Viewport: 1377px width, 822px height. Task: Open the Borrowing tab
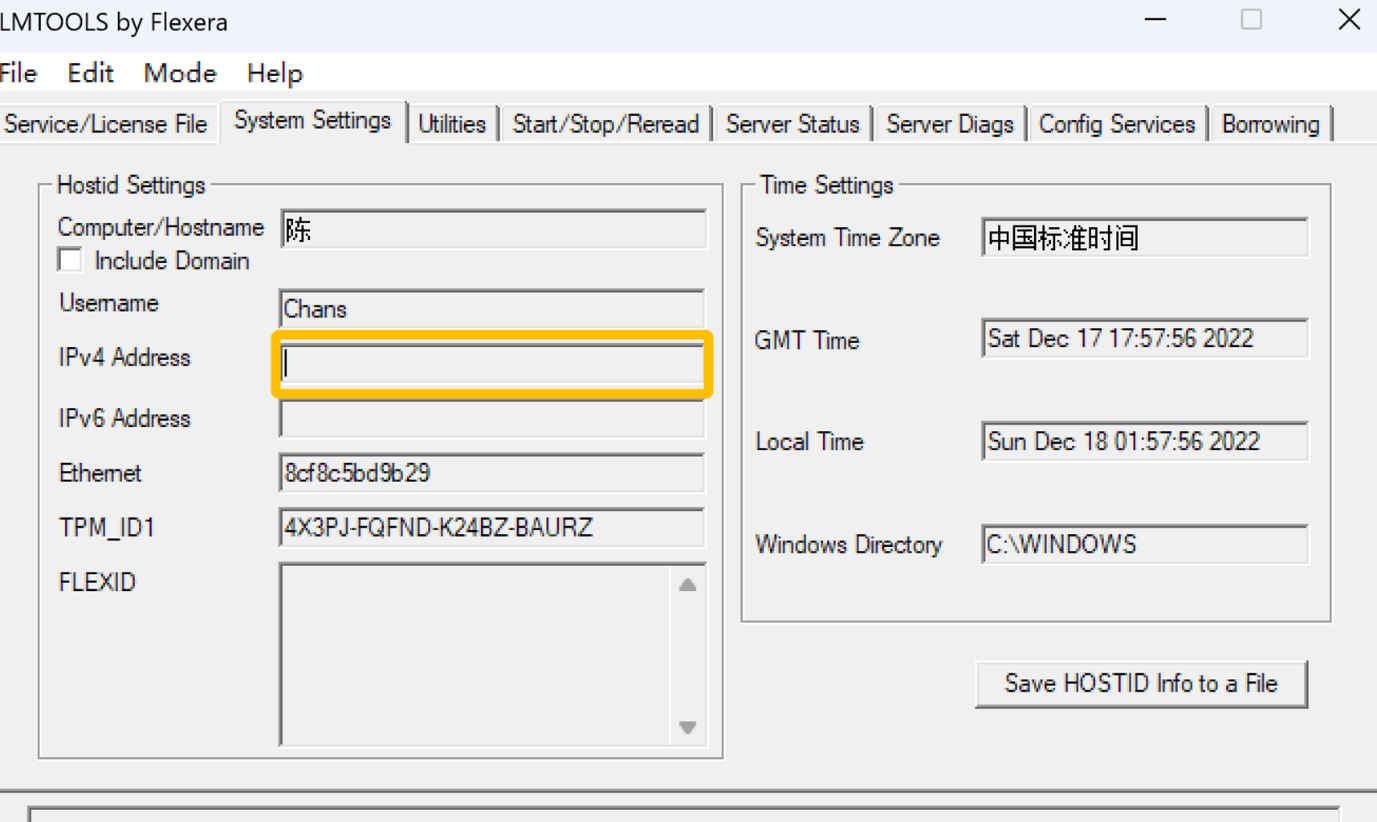click(x=1271, y=124)
